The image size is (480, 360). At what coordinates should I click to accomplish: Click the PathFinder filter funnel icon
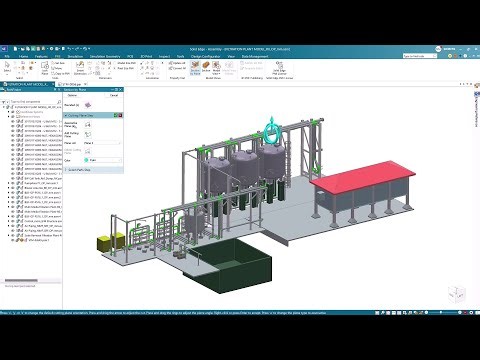point(3,102)
